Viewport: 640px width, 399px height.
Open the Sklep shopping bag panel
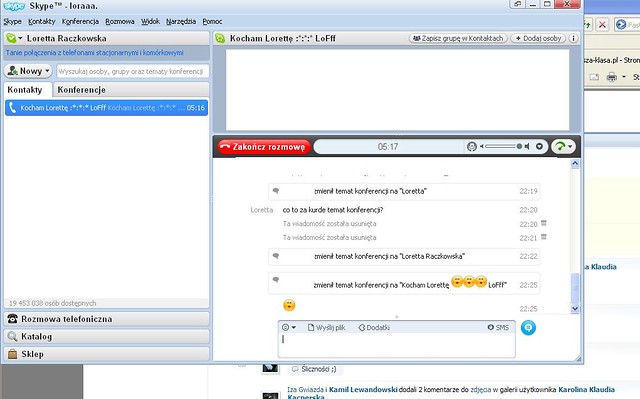(106, 354)
